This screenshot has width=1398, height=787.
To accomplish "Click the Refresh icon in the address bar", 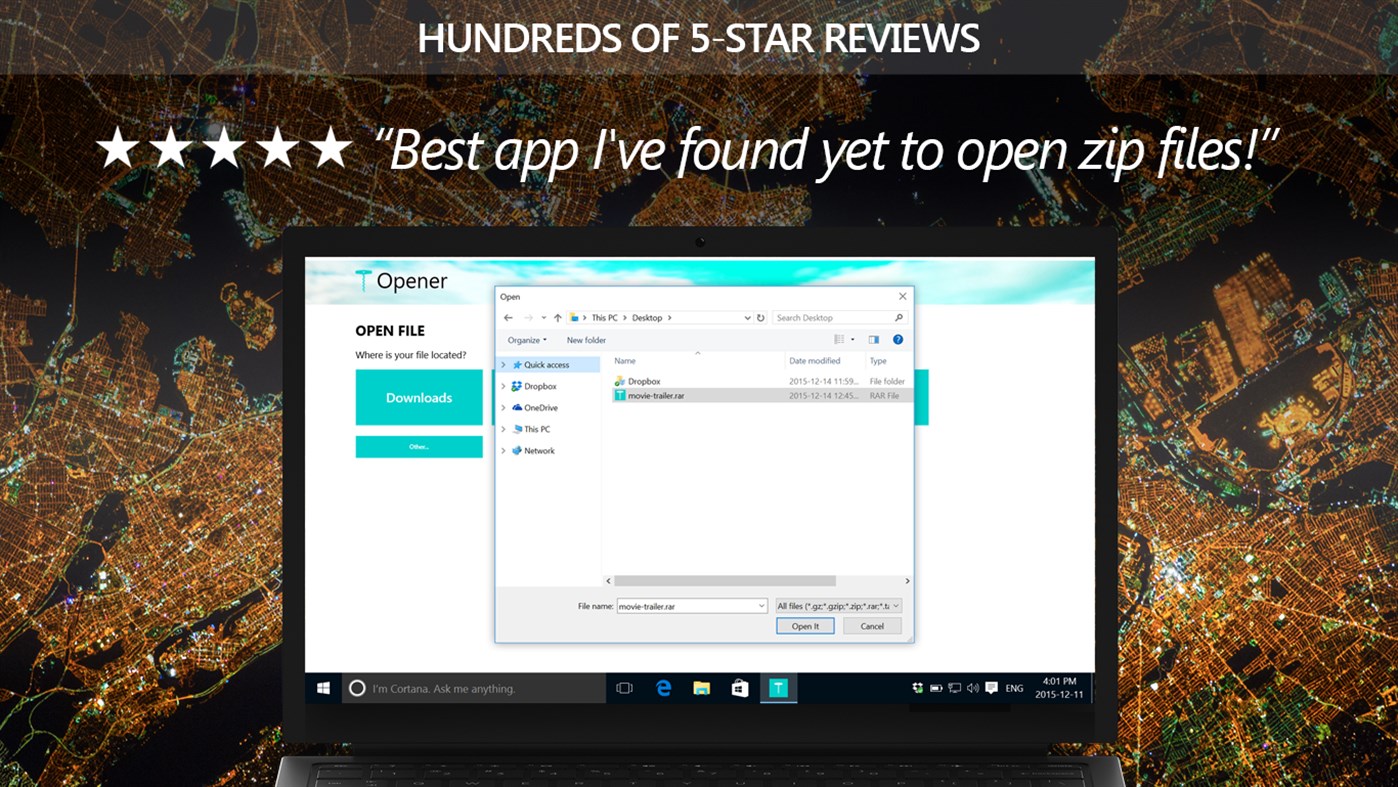I will pyautogui.click(x=760, y=317).
